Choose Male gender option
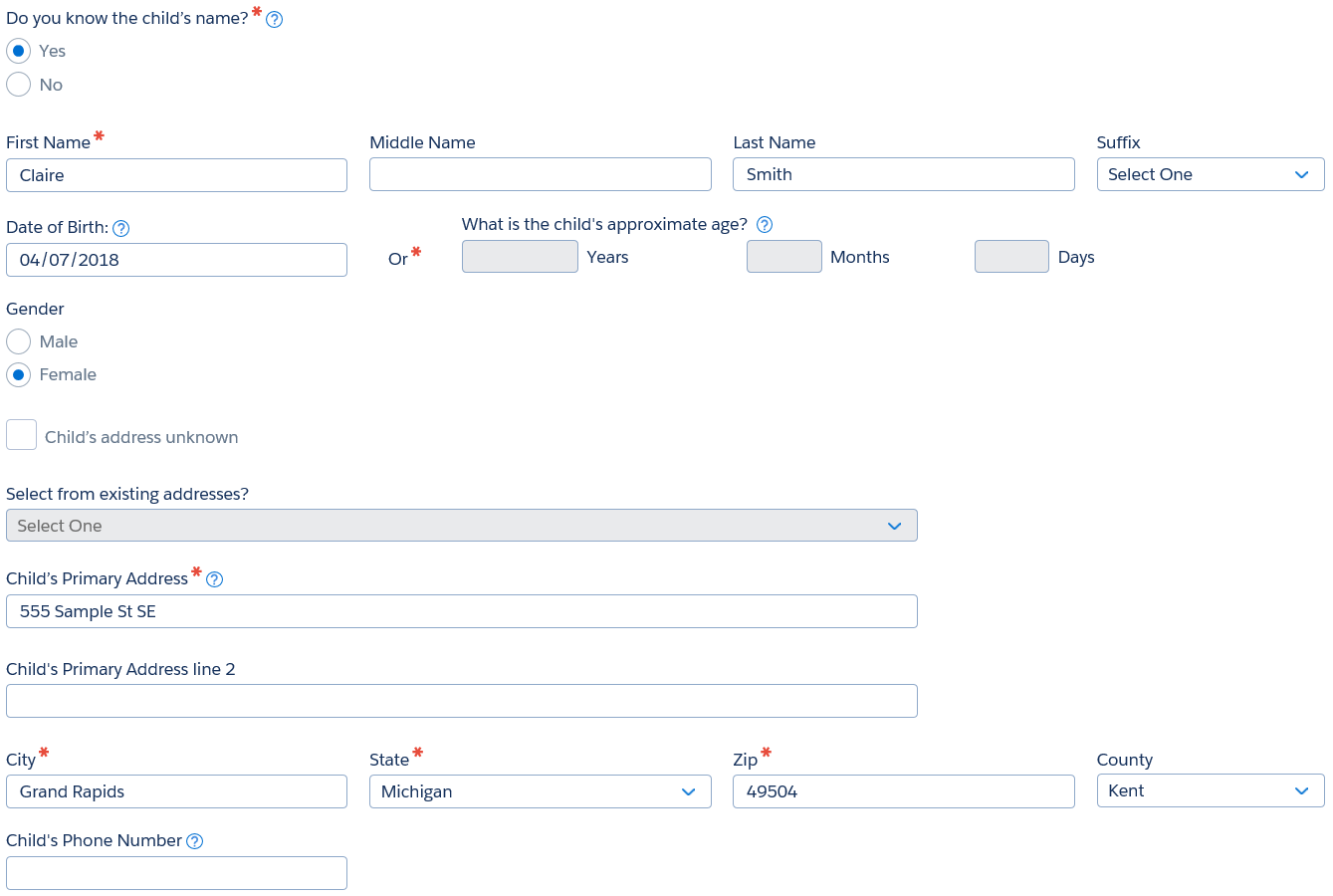This screenshot has height=896, width=1333. click(18, 341)
